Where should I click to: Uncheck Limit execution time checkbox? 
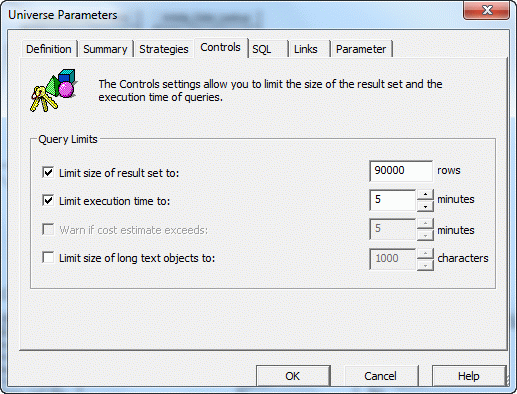pos(48,200)
